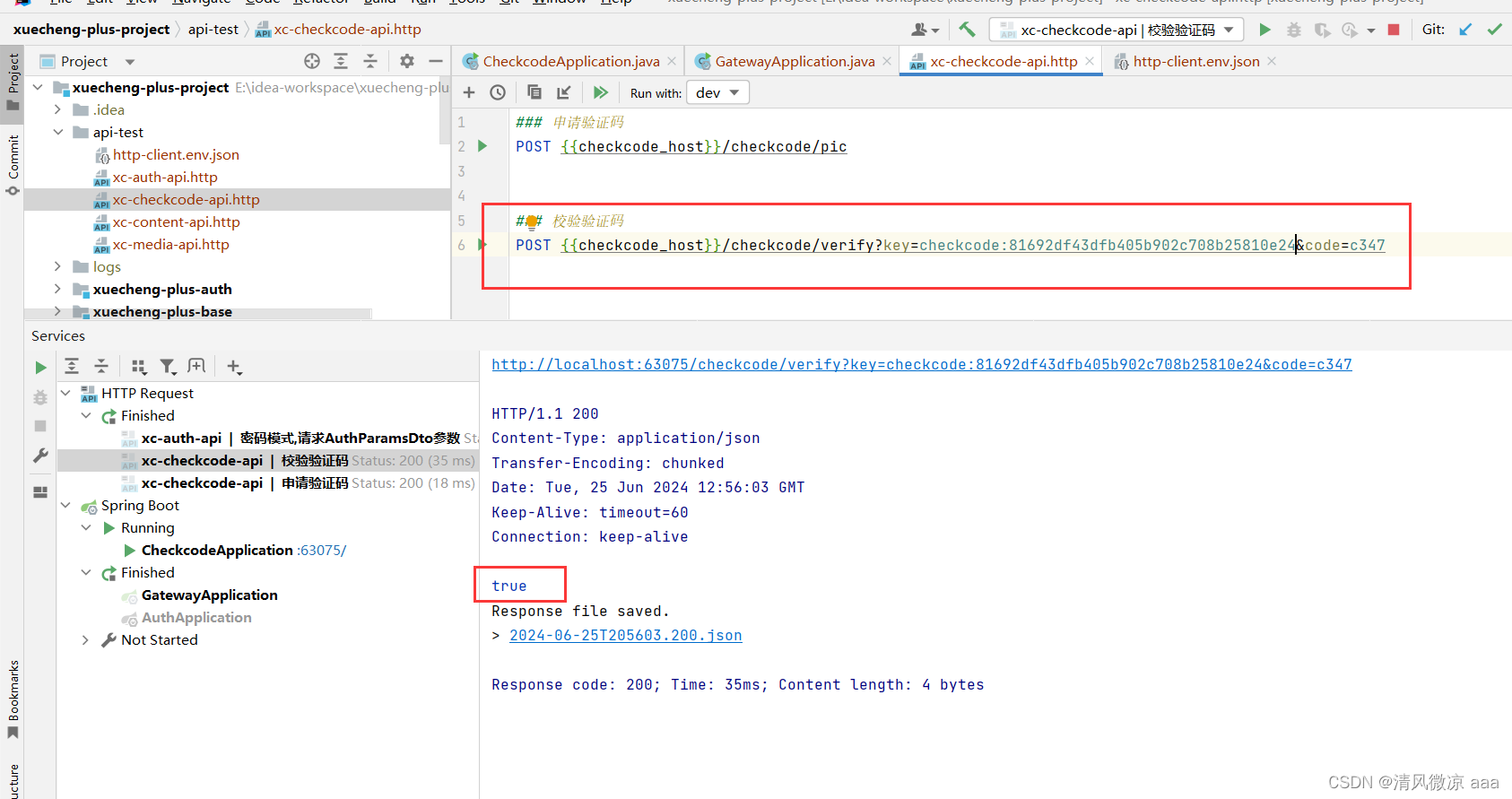Click layout icon in Services sidebar
The height and width of the screenshot is (799, 1512).
tap(40, 492)
